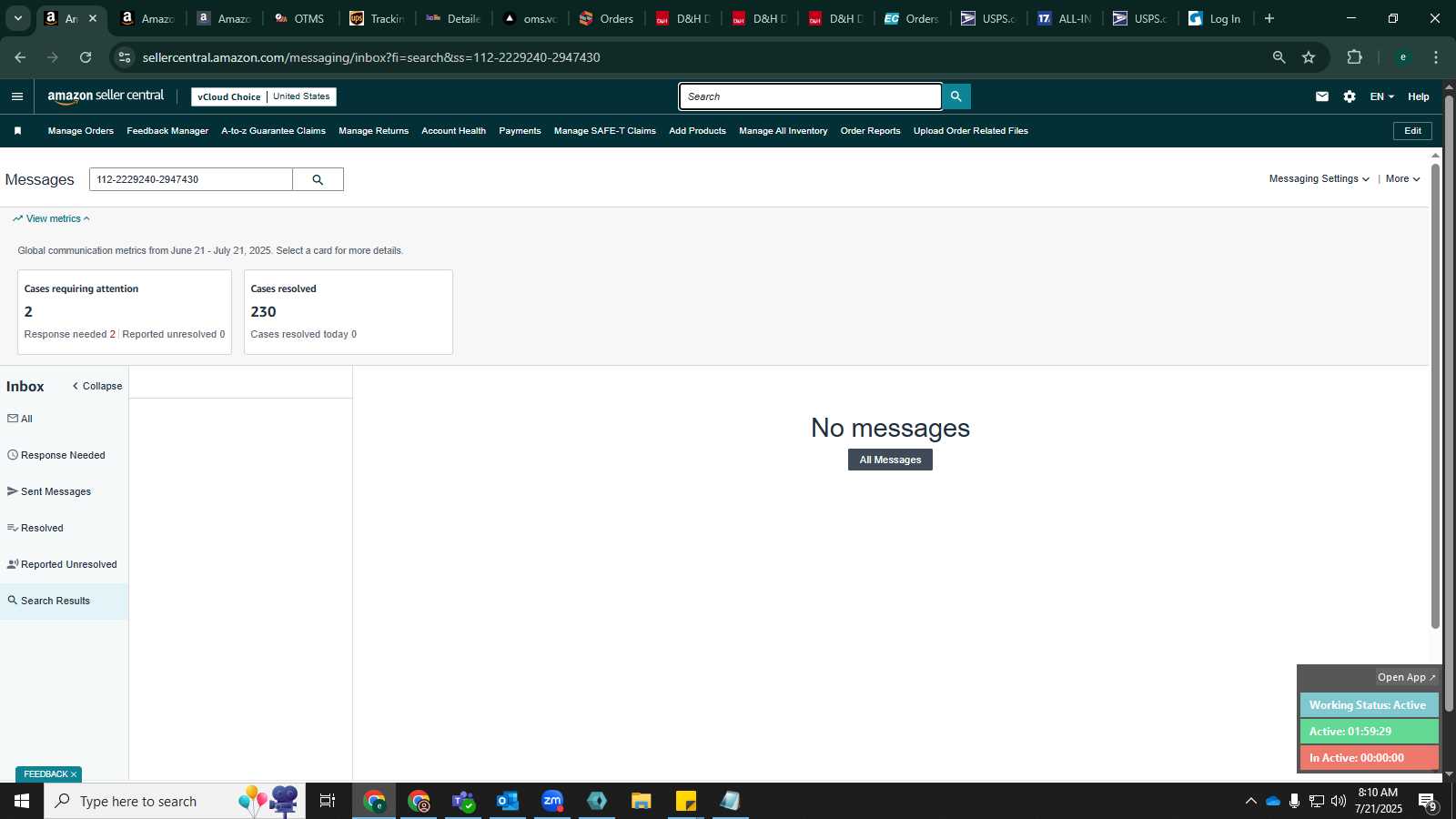This screenshot has width=1456, height=819.
Task: Open Sticky Notes from taskbar
Action: [686, 801]
